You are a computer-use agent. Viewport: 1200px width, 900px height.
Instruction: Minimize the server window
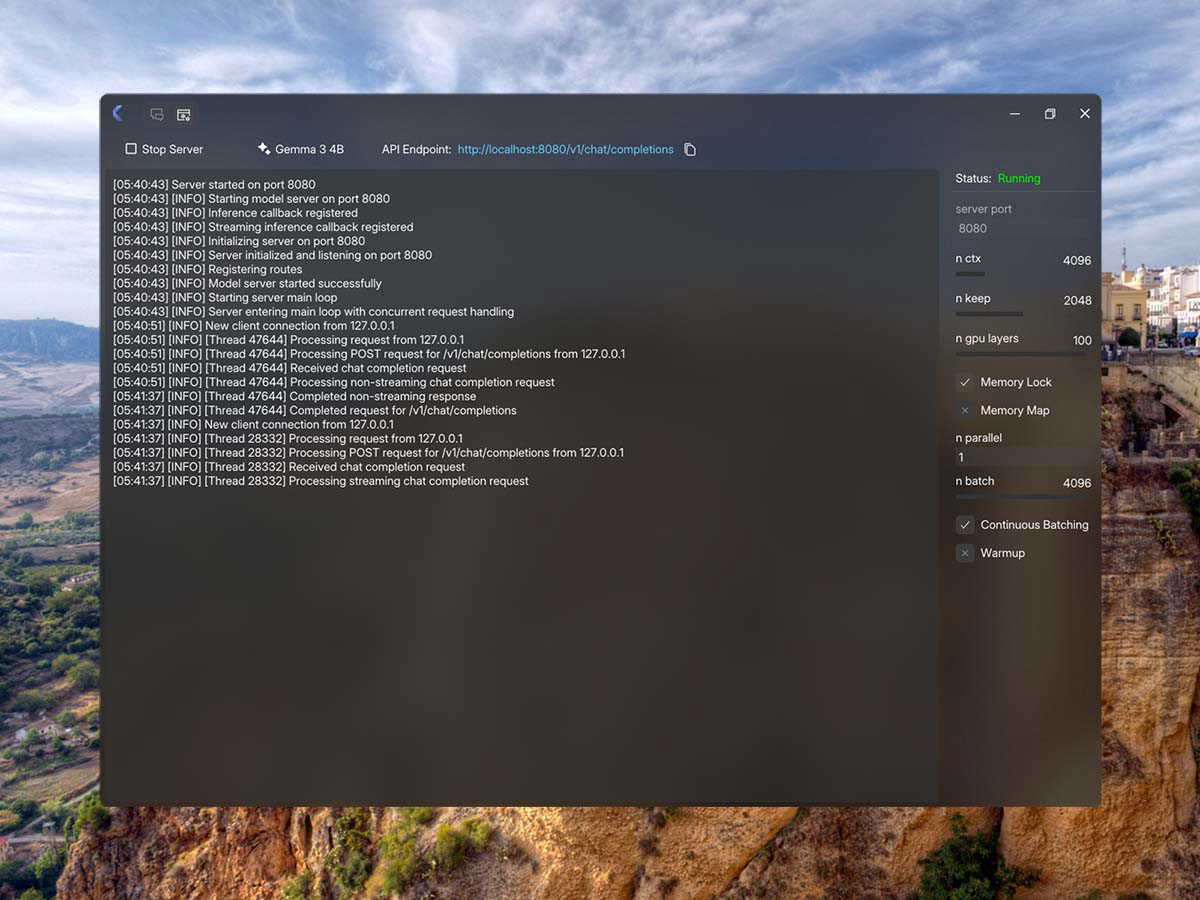(1015, 114)
